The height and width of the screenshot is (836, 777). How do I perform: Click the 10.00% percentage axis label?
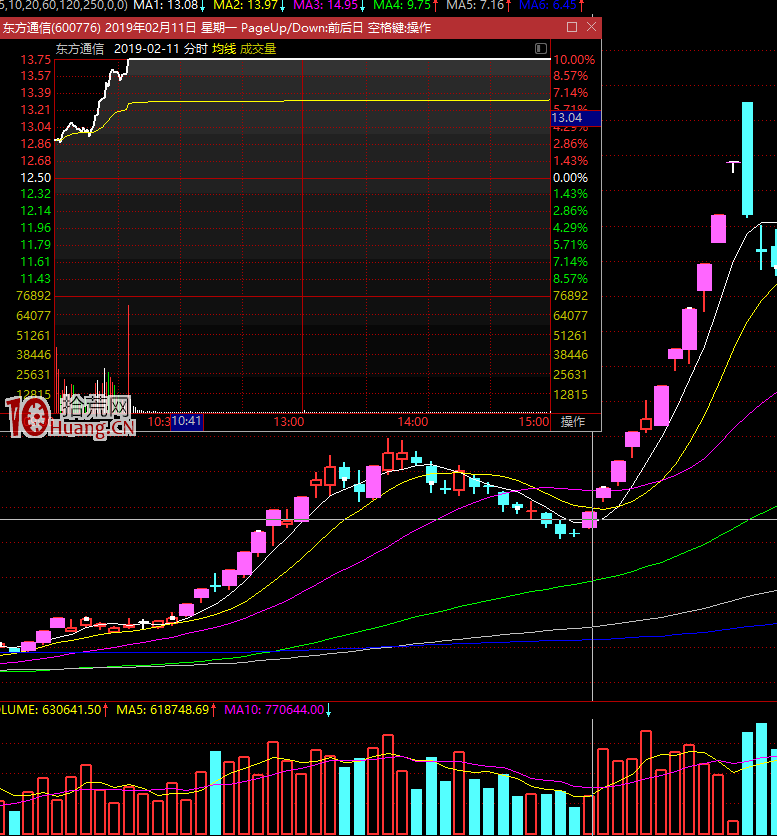click(x=574, y=60)
